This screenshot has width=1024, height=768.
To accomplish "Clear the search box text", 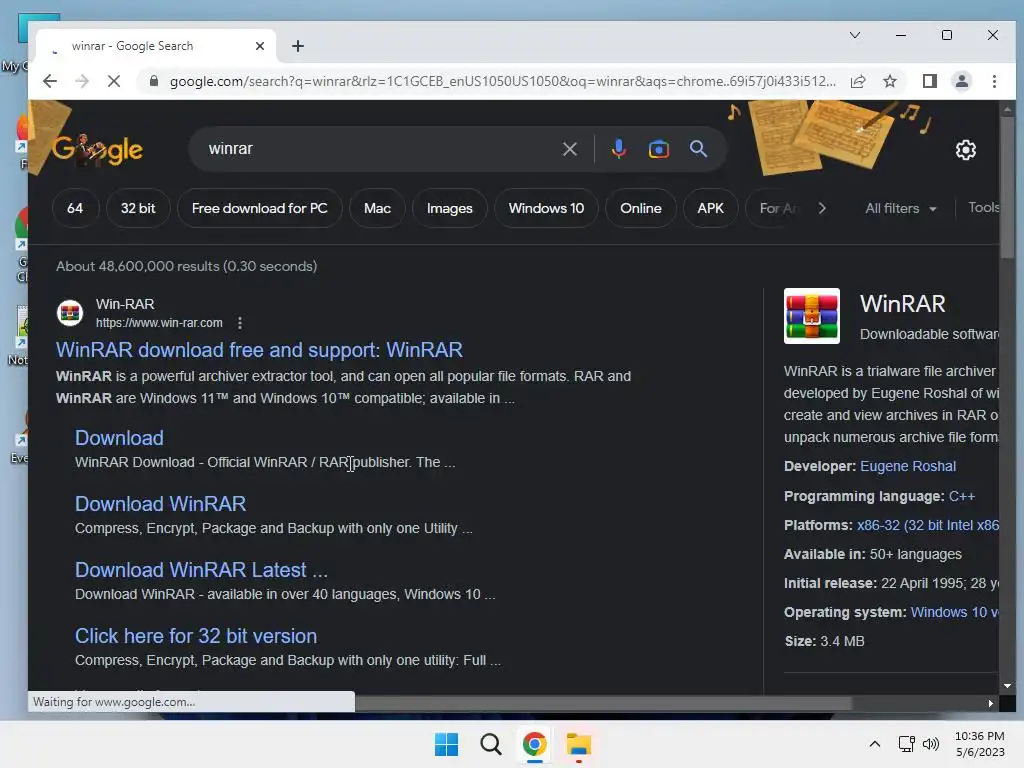I will tap(569, 149).
